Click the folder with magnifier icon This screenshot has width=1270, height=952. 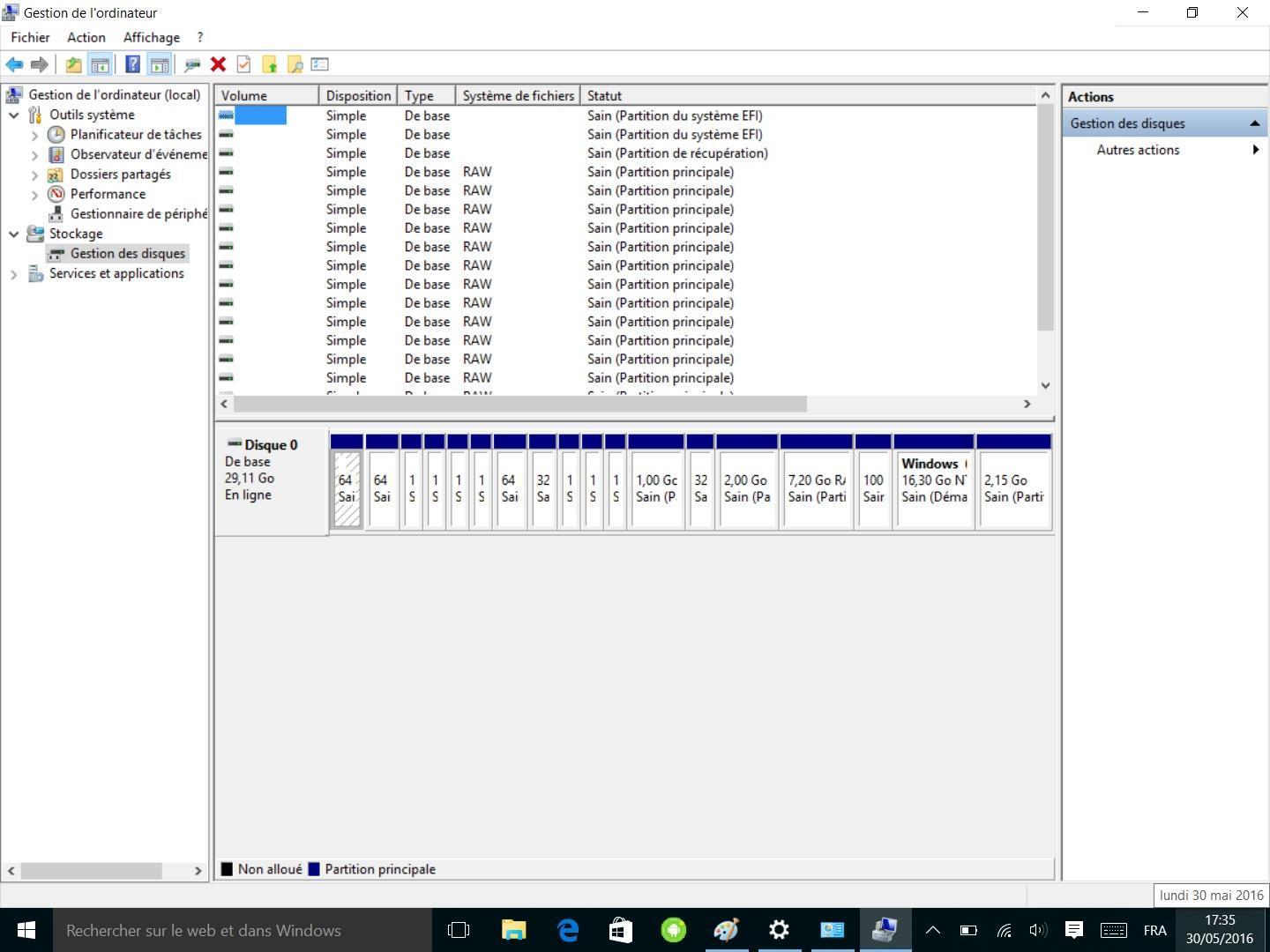[295, 64]
